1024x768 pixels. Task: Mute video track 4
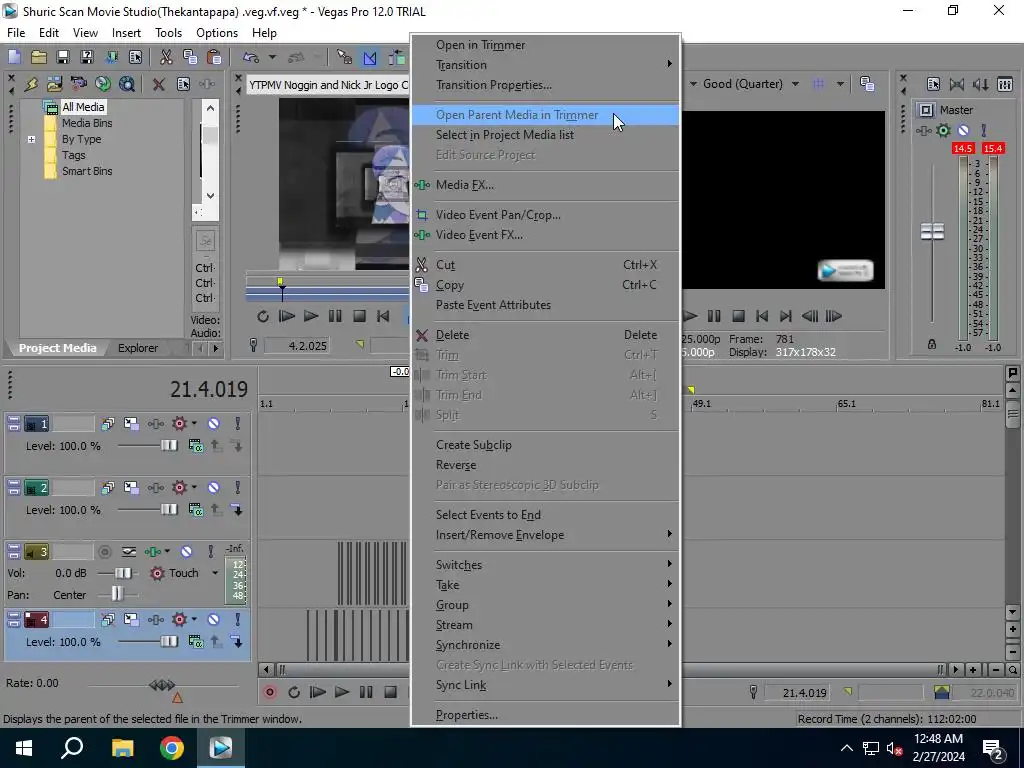click(x=214, y=620)
